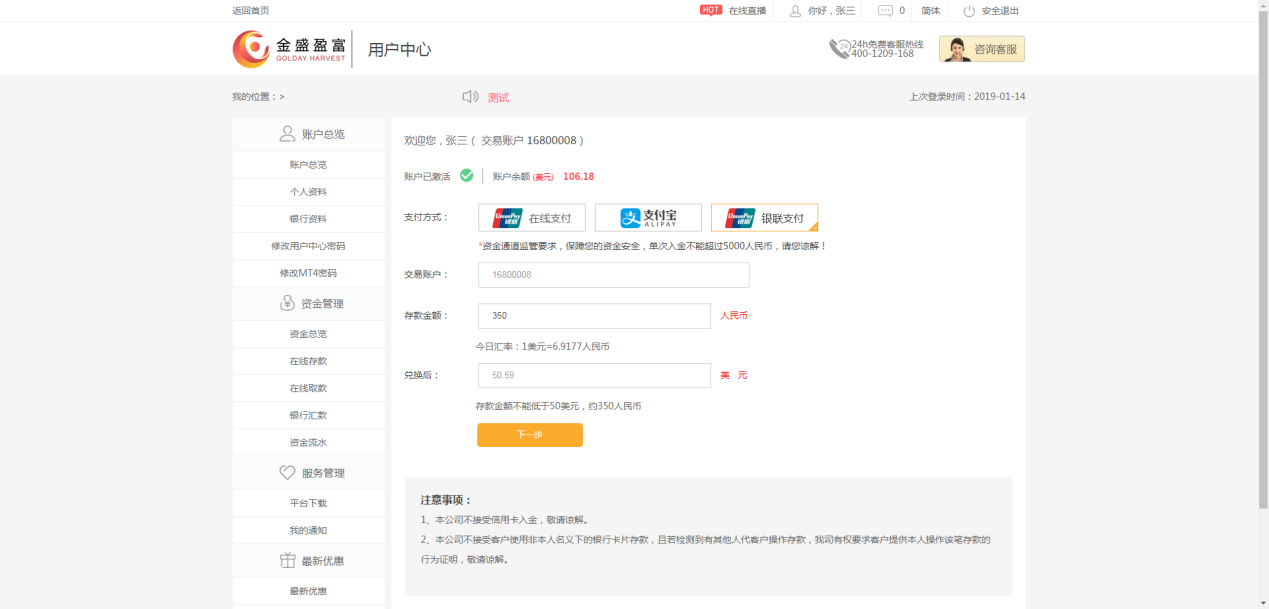Click the person icon beside 账户总览 header

(x=287, y=134)
